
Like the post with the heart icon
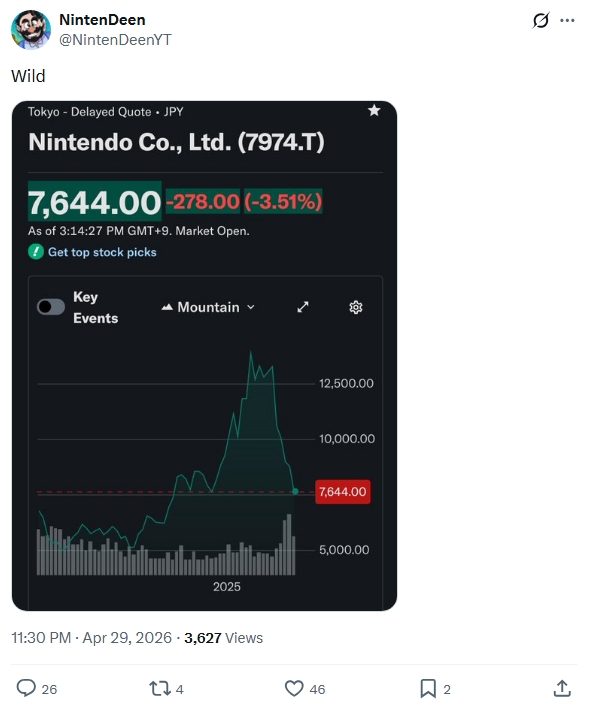tap(294, 688)
